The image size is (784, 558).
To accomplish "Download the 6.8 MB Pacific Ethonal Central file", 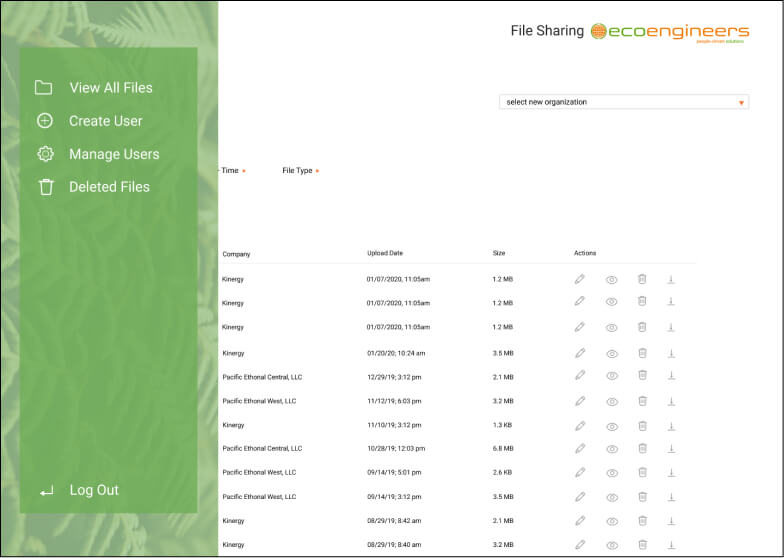I will click(x=672, y=448).
